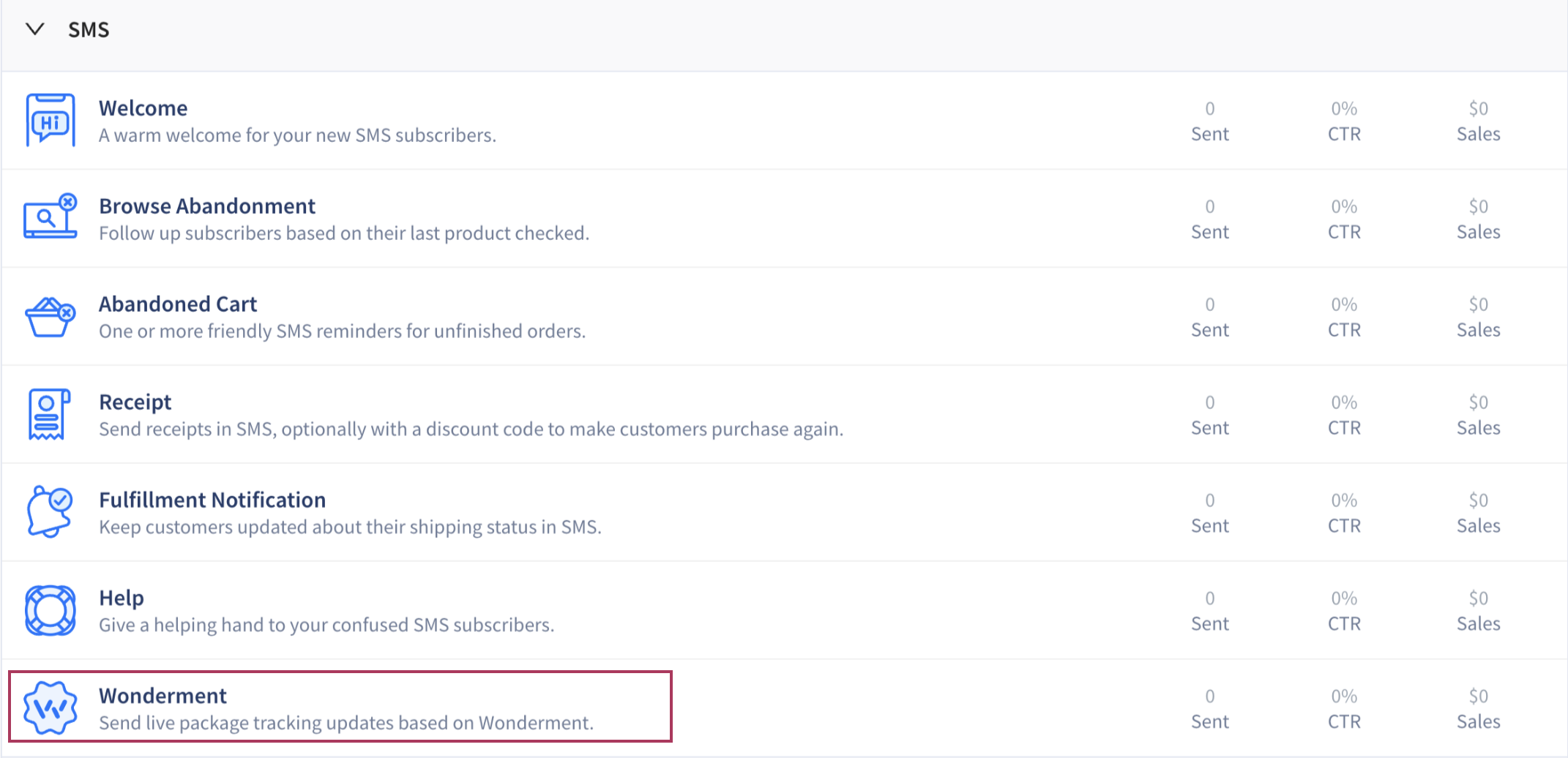Viewport: 1568px width, 758px height.
Task: Click the Browse Abandonment laptop search icon
Action: tap(51, 217)
